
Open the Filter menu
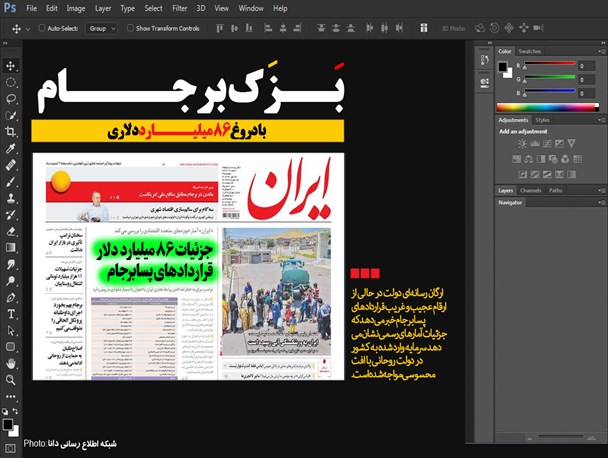click(180, 8)
